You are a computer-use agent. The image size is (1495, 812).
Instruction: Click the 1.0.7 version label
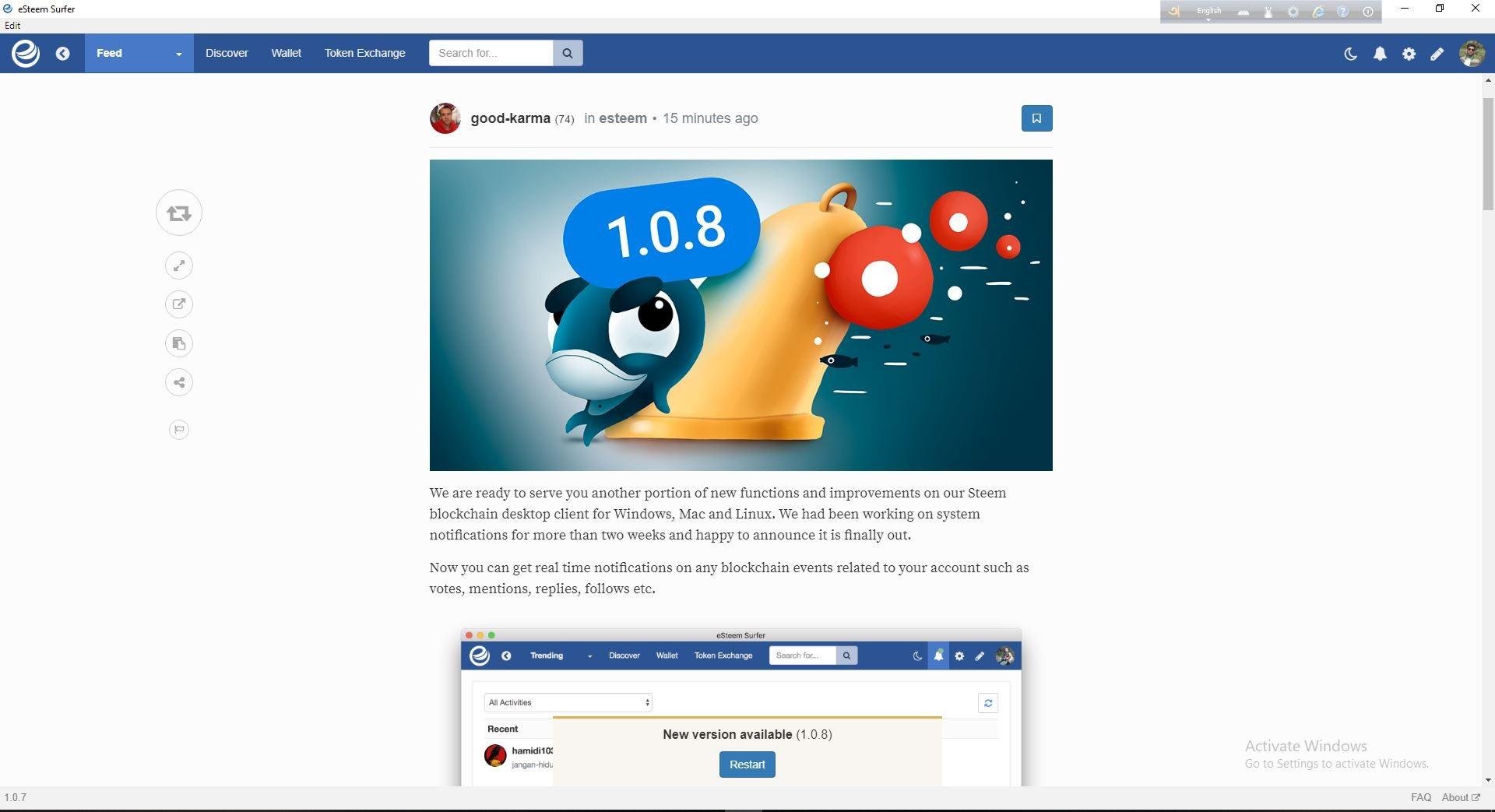[16, 798]
